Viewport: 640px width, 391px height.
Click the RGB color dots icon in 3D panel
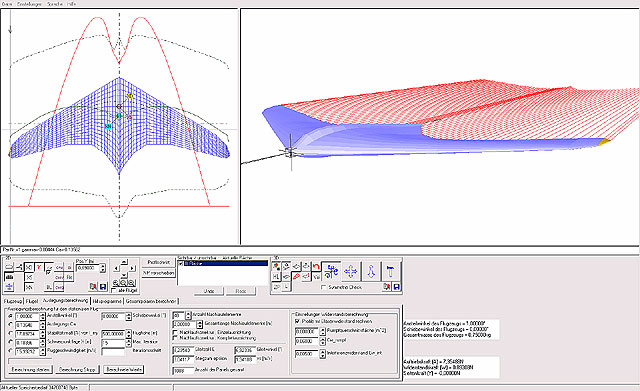[x=276, y=267]
